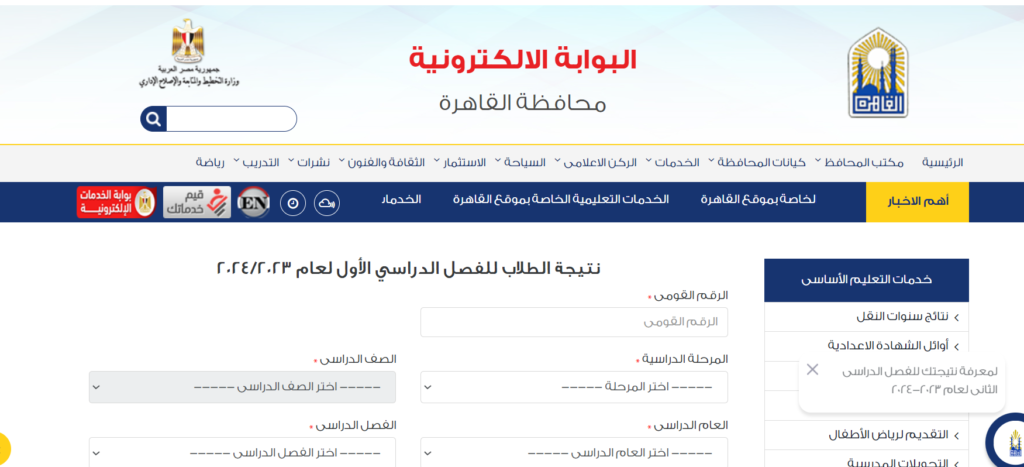Open the الصف الدراسي dropdown

click(x=242, y=387)
